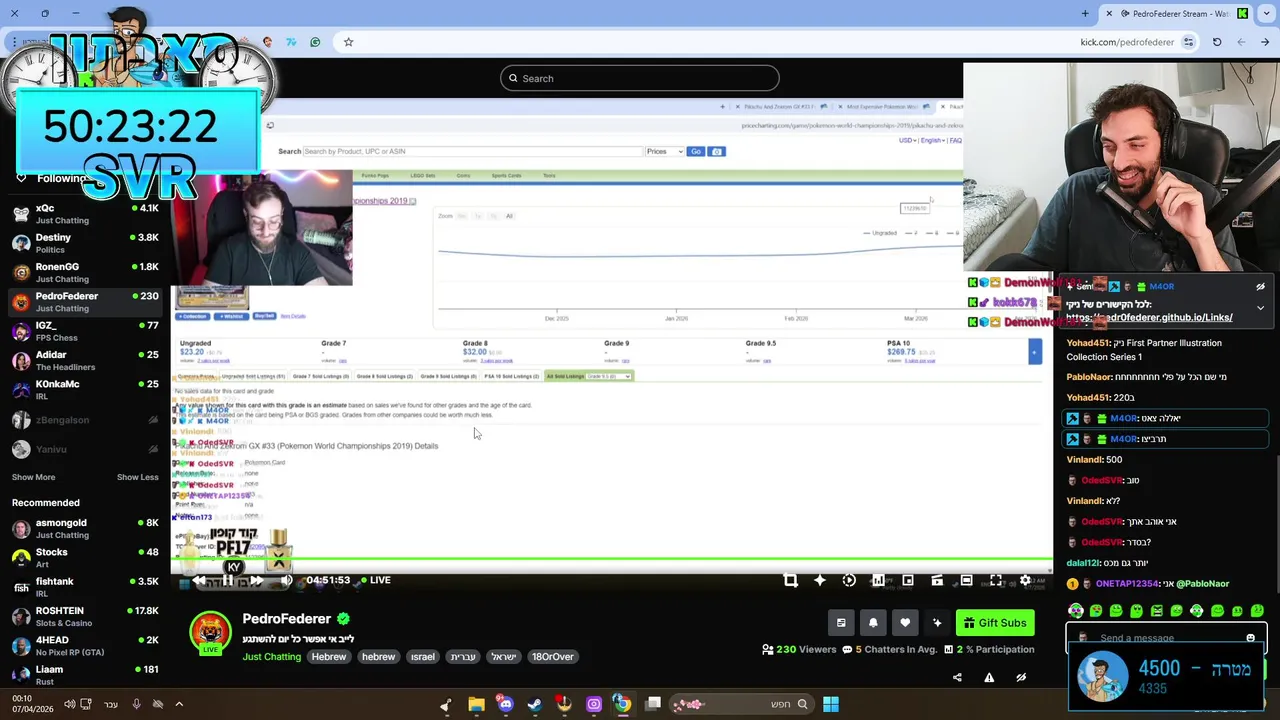
Task: Report the stream with warning icon
Action: (989, 677)
